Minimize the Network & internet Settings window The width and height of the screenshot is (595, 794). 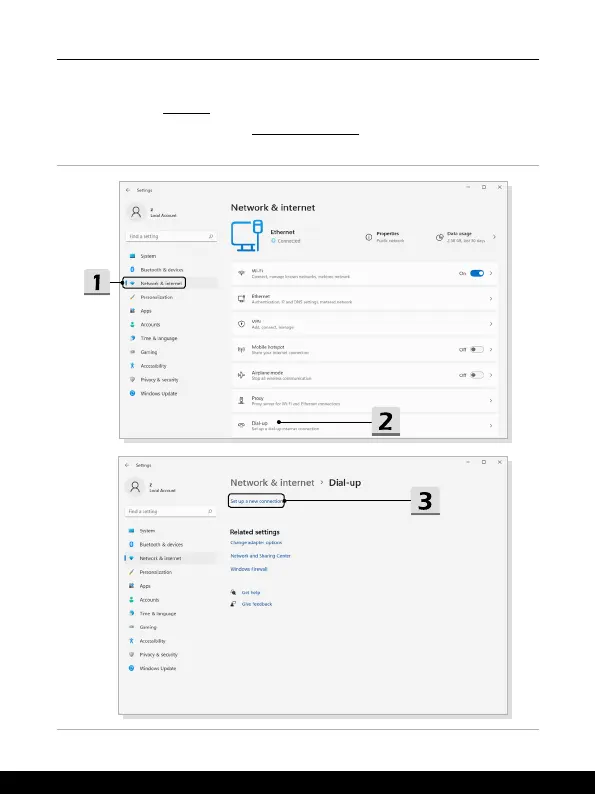pyautogui.click(x=468, y=187)
